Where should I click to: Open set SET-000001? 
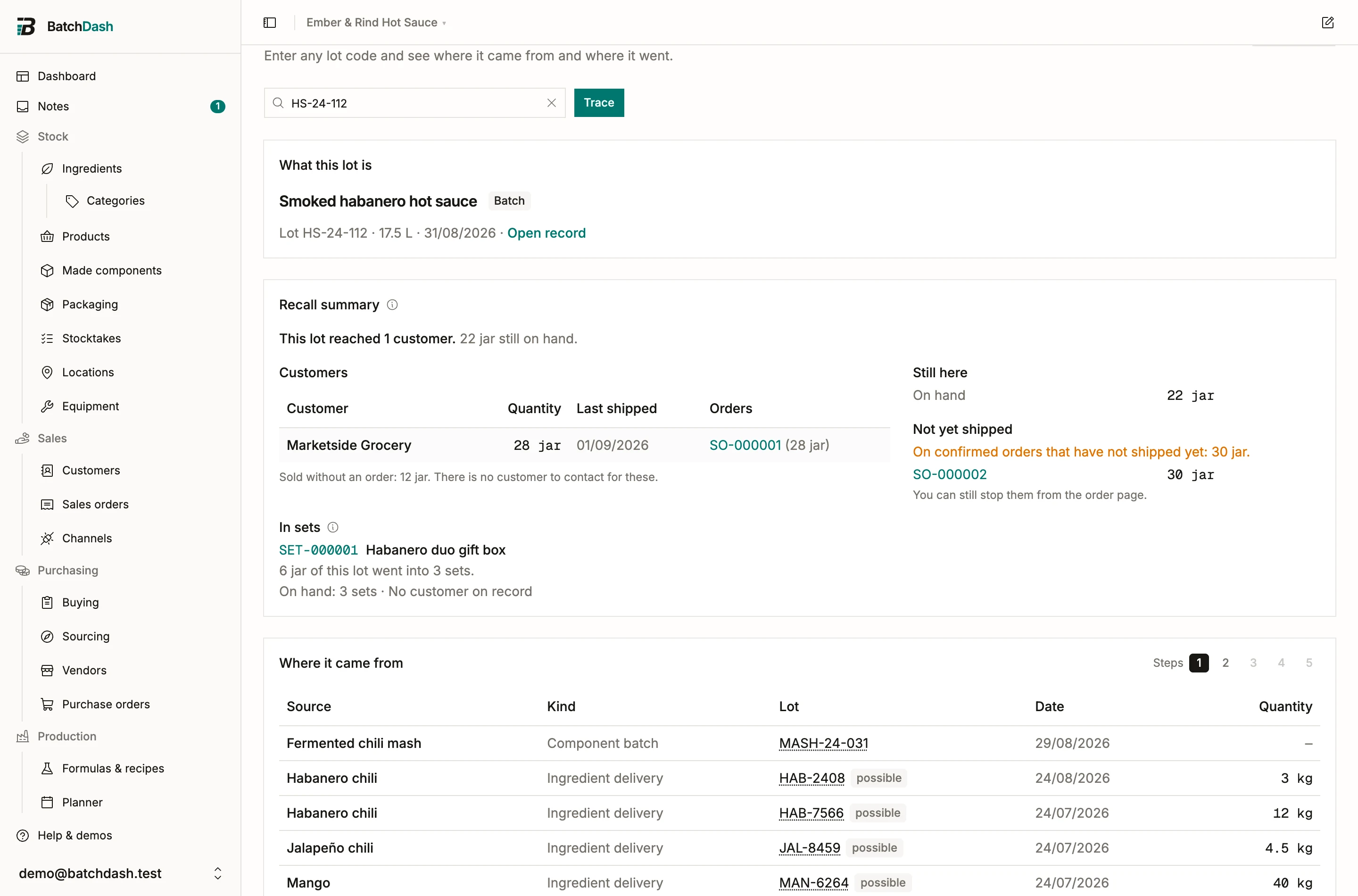[x=318, y=550]
